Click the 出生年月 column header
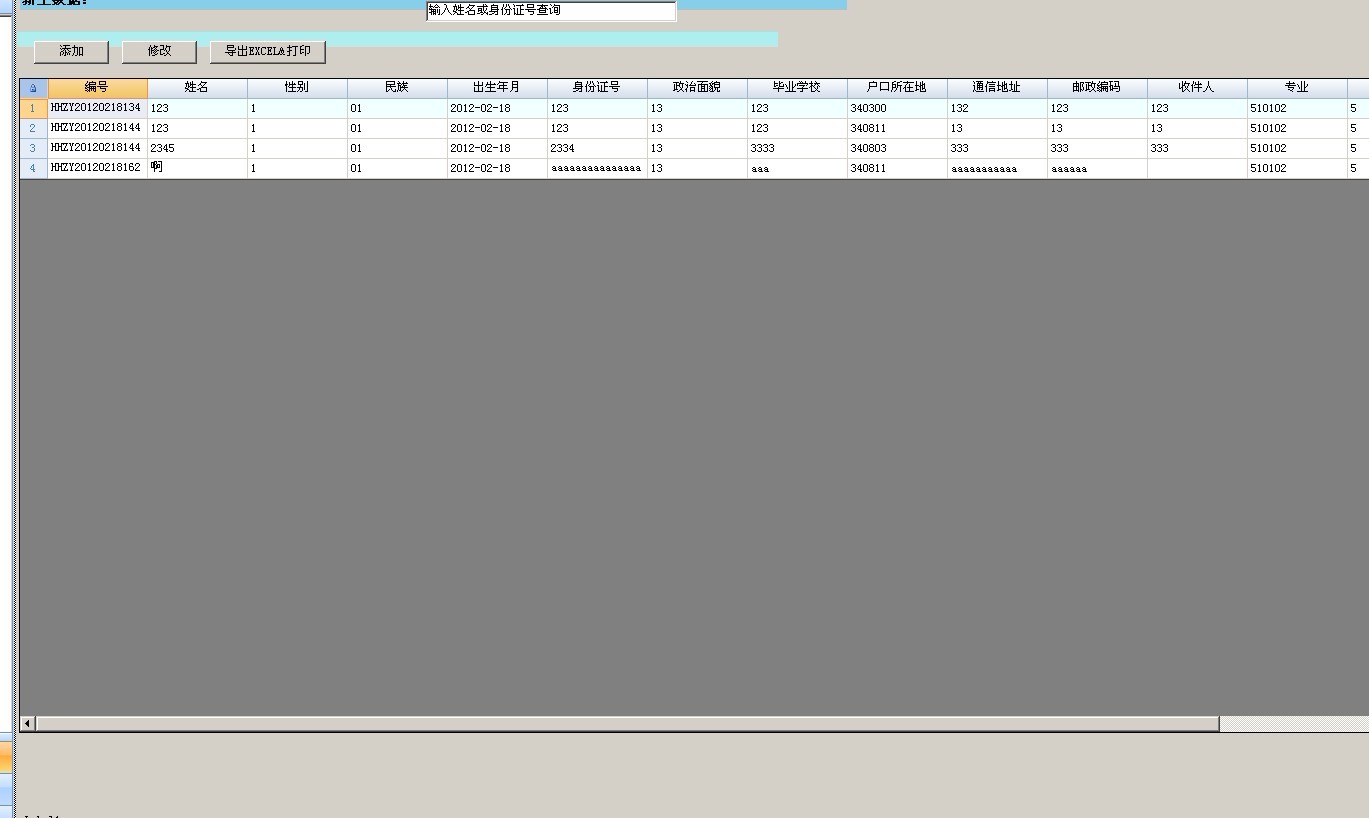This screenshot has width=1369, height=818. tap(497, 88)
